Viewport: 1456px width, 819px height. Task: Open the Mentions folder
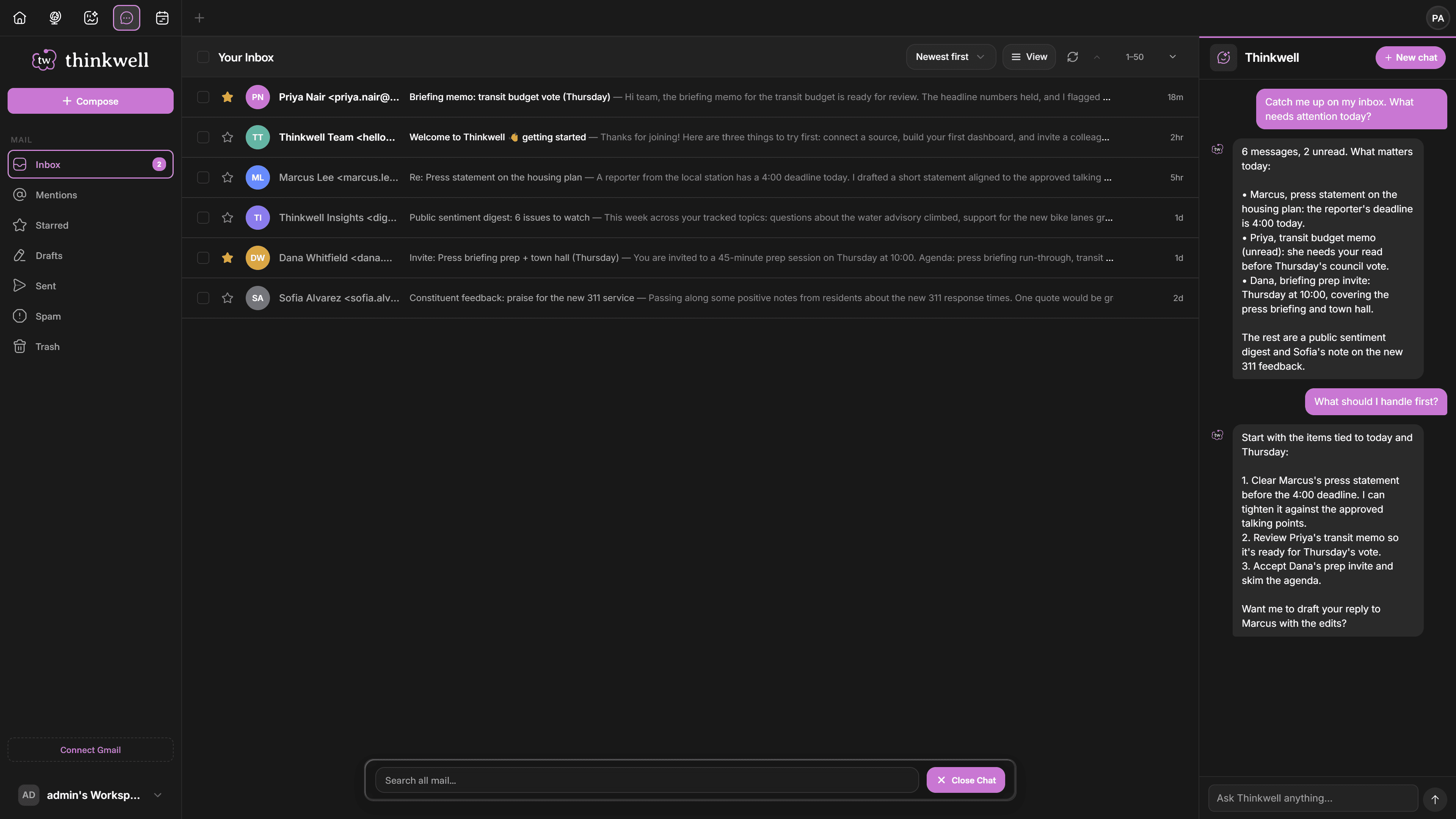click(x=91, y=195)
